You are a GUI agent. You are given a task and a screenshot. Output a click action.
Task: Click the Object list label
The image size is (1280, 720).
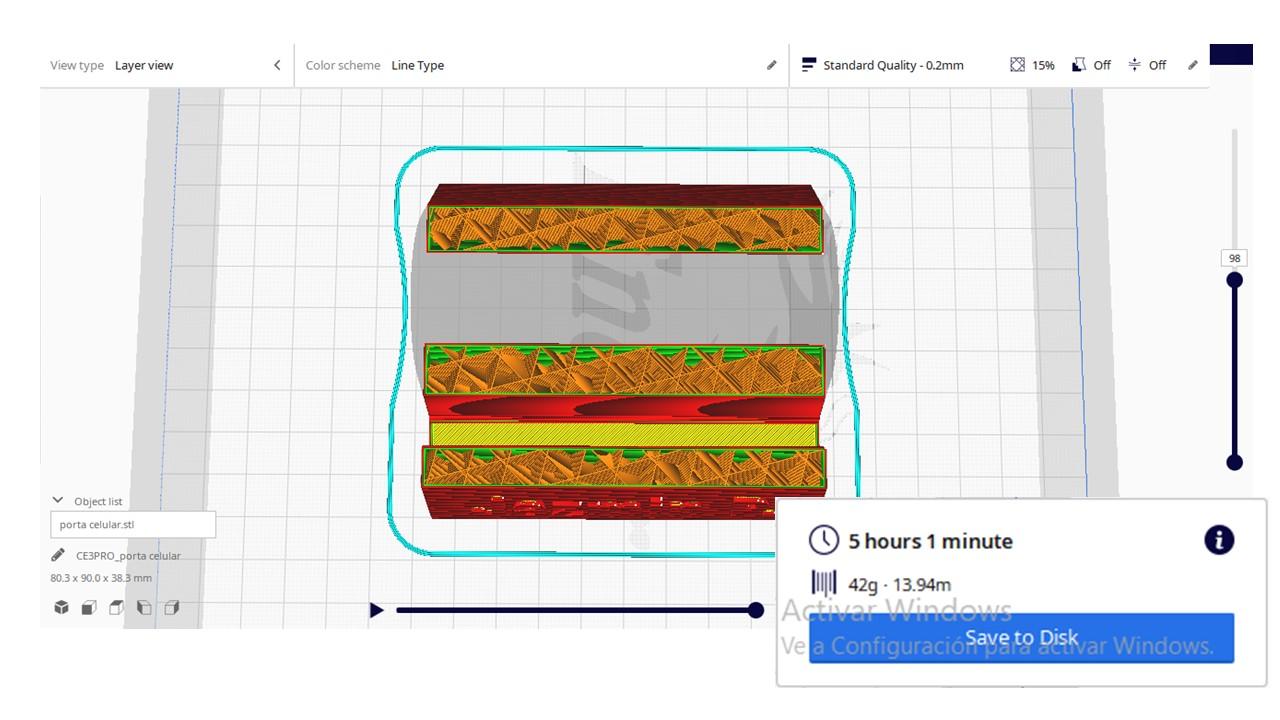pos(98,501)
